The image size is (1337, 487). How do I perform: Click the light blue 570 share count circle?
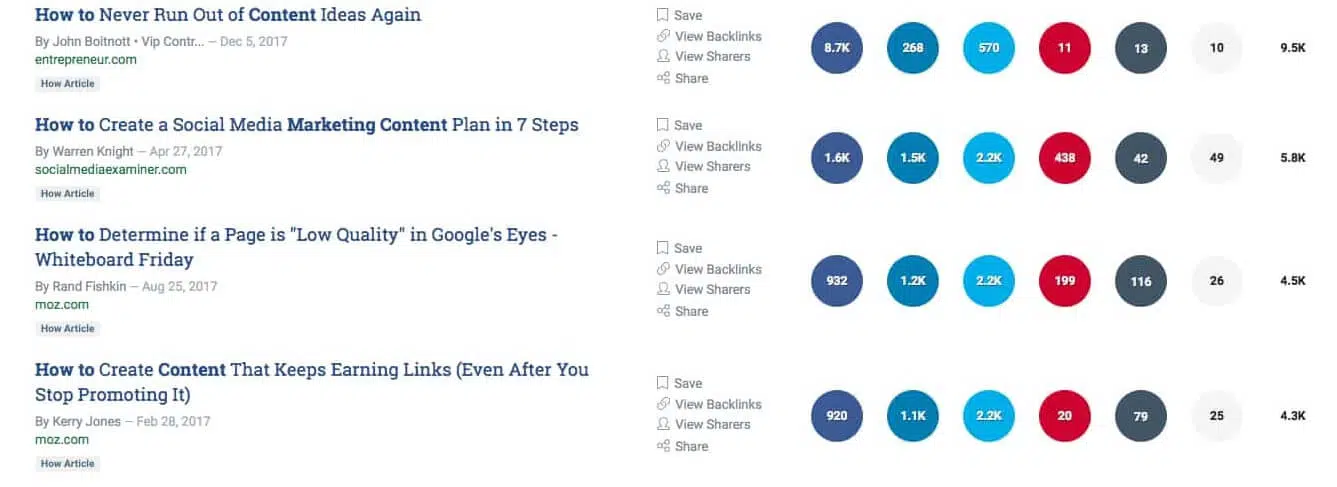988,48
